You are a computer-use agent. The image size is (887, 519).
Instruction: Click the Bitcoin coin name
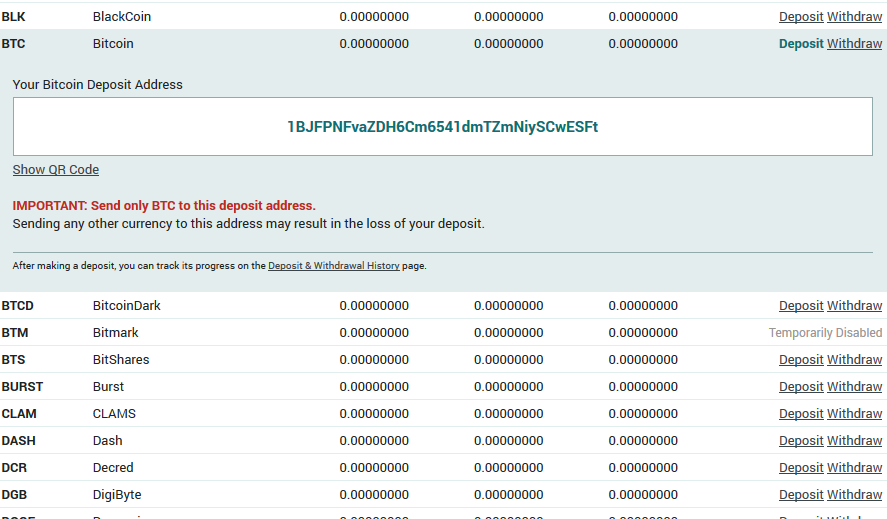click(x=113, y=44)
